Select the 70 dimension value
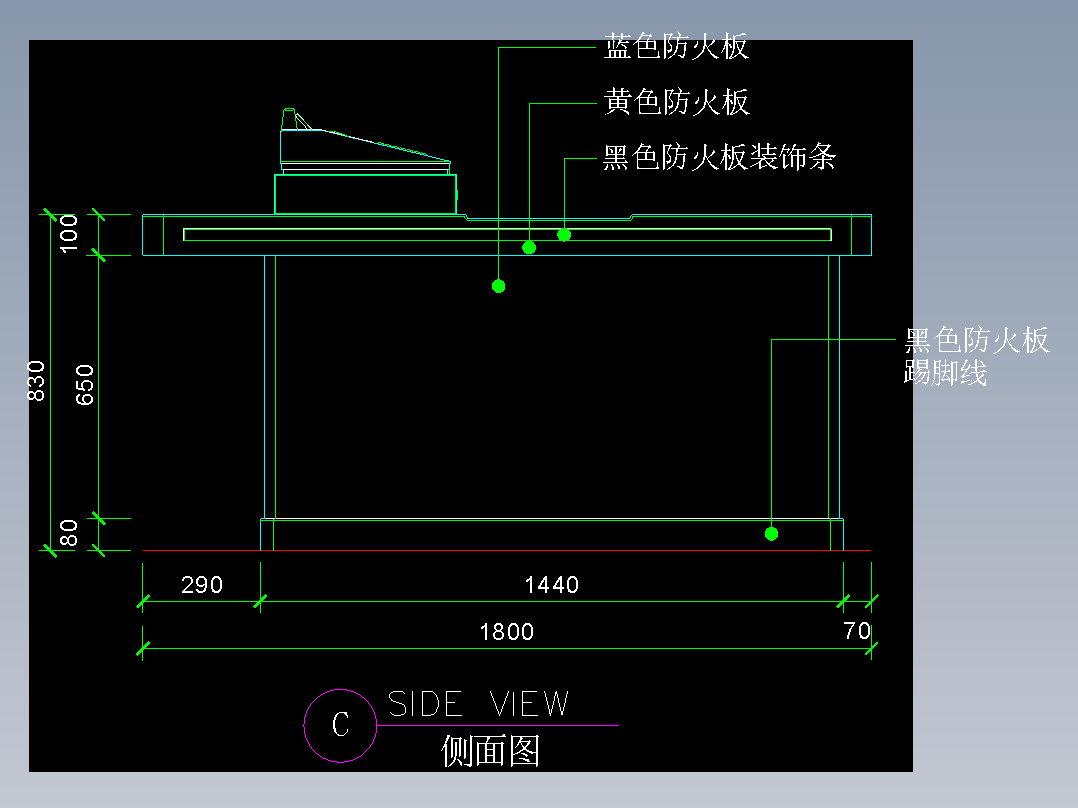Image resolution: width=1078 pixels, height=808 pixels. click(857, 631)
